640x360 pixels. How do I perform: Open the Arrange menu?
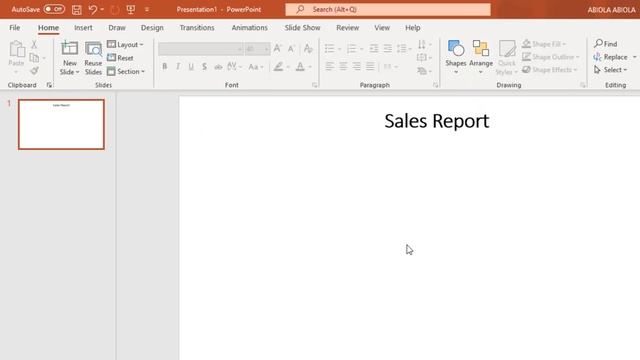click(x=481, y=57)
